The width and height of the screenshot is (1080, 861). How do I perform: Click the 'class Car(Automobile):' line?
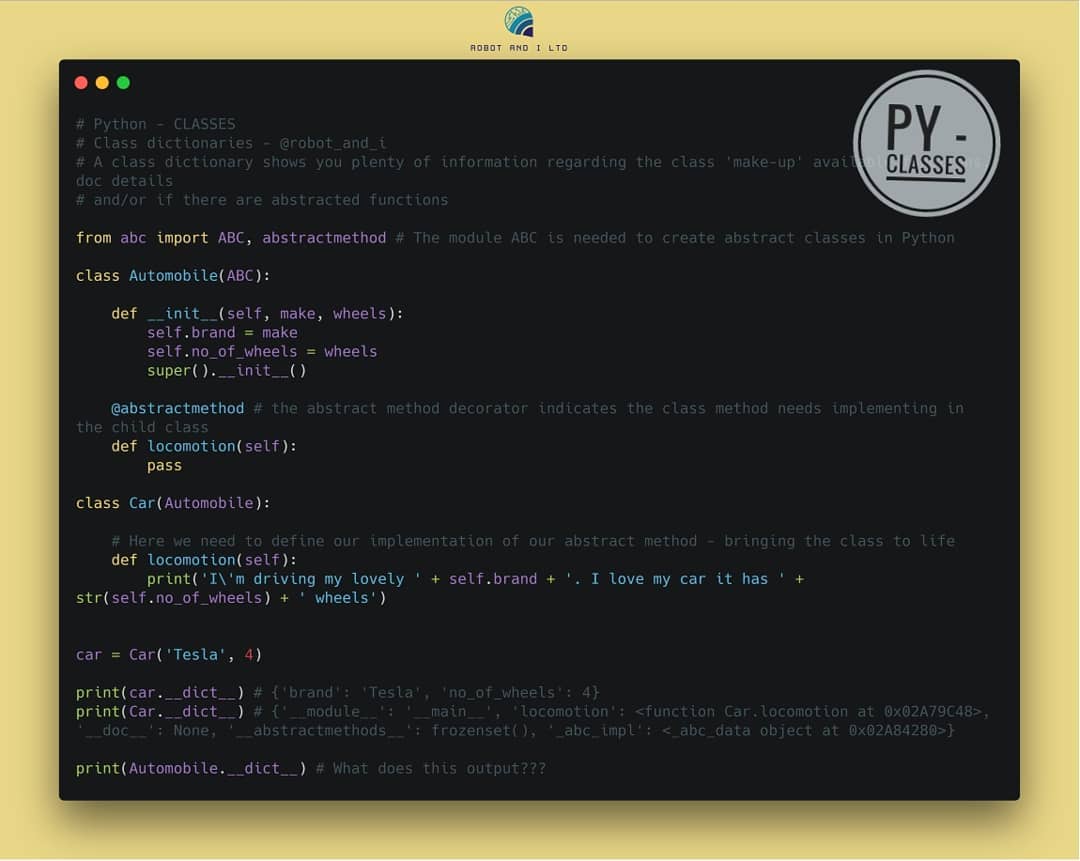point(173,503)
